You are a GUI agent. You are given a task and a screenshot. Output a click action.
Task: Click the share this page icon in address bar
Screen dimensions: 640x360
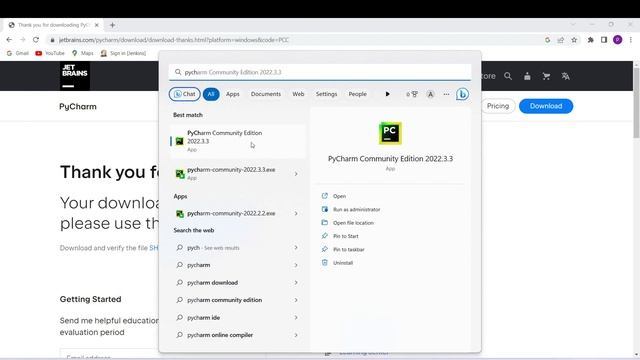561,40
